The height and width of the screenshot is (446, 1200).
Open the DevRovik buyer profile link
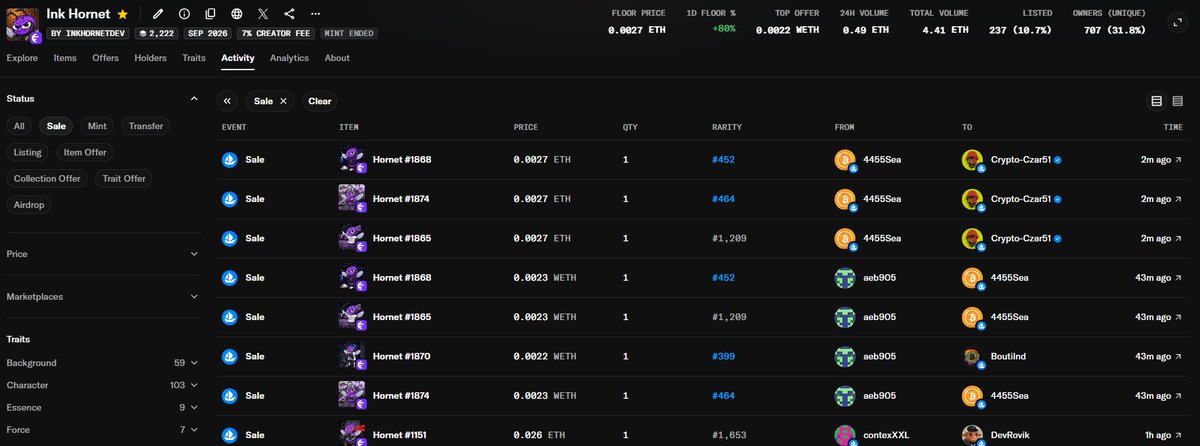[1011, 435]
